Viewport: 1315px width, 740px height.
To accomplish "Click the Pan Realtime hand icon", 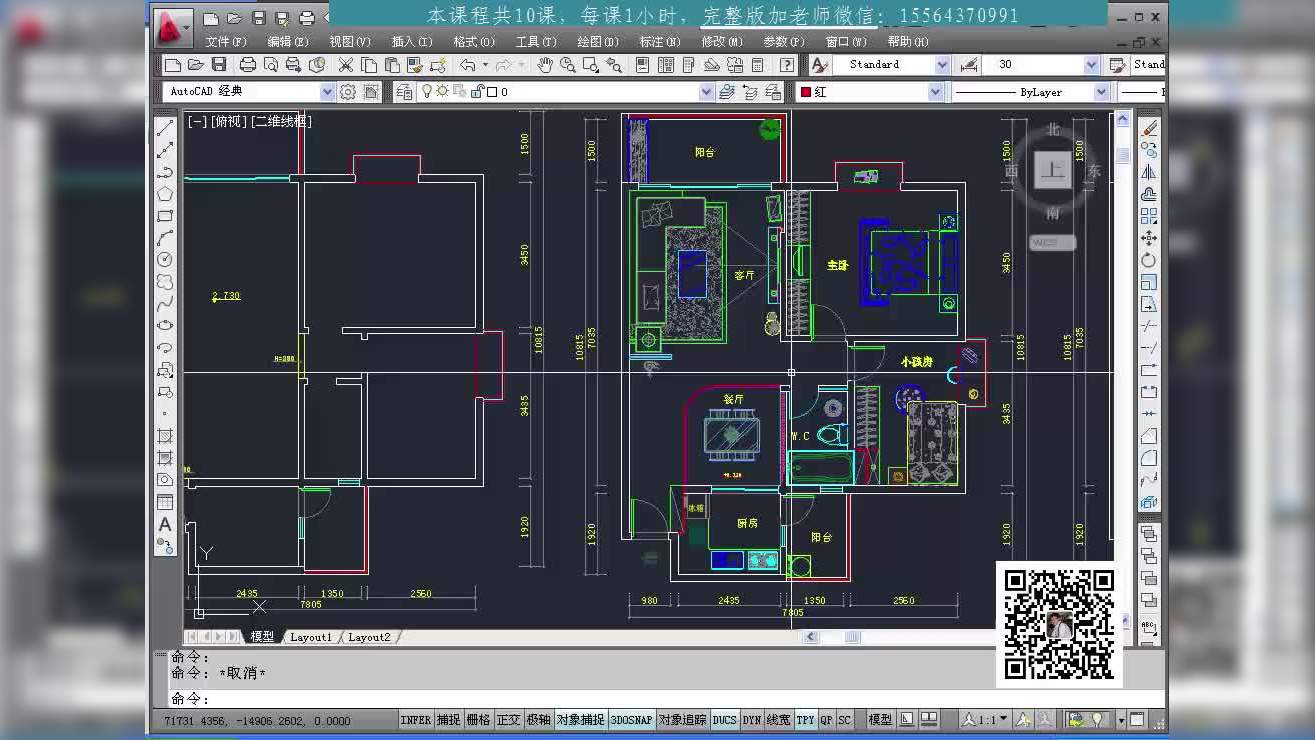I will (544, 64).
